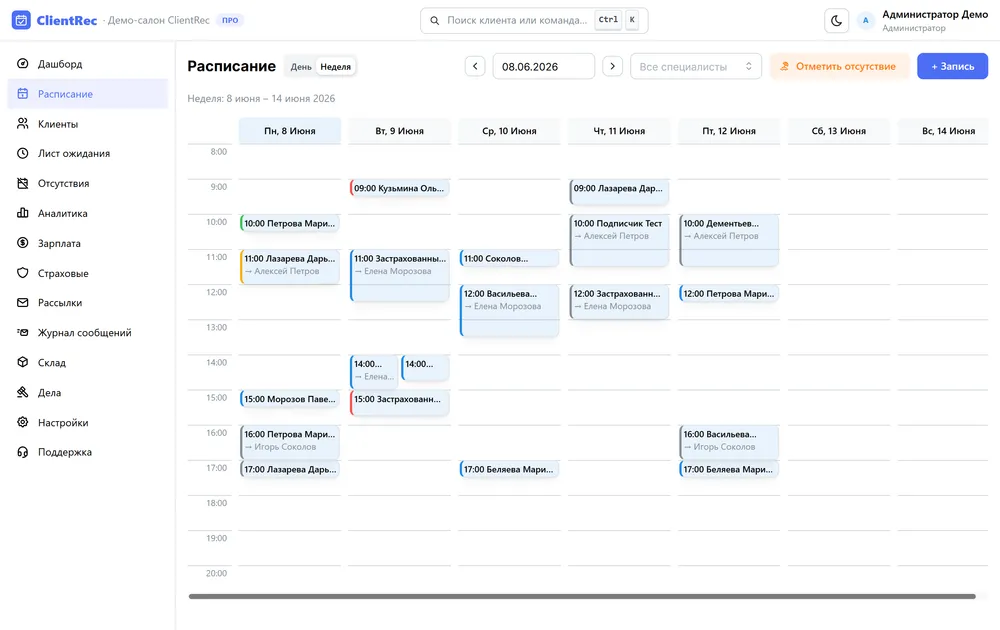The width and height of the screenshot is (1000, 630).
Task: Click the Лист ожидания clock icon
Action: tap(22, 153)
